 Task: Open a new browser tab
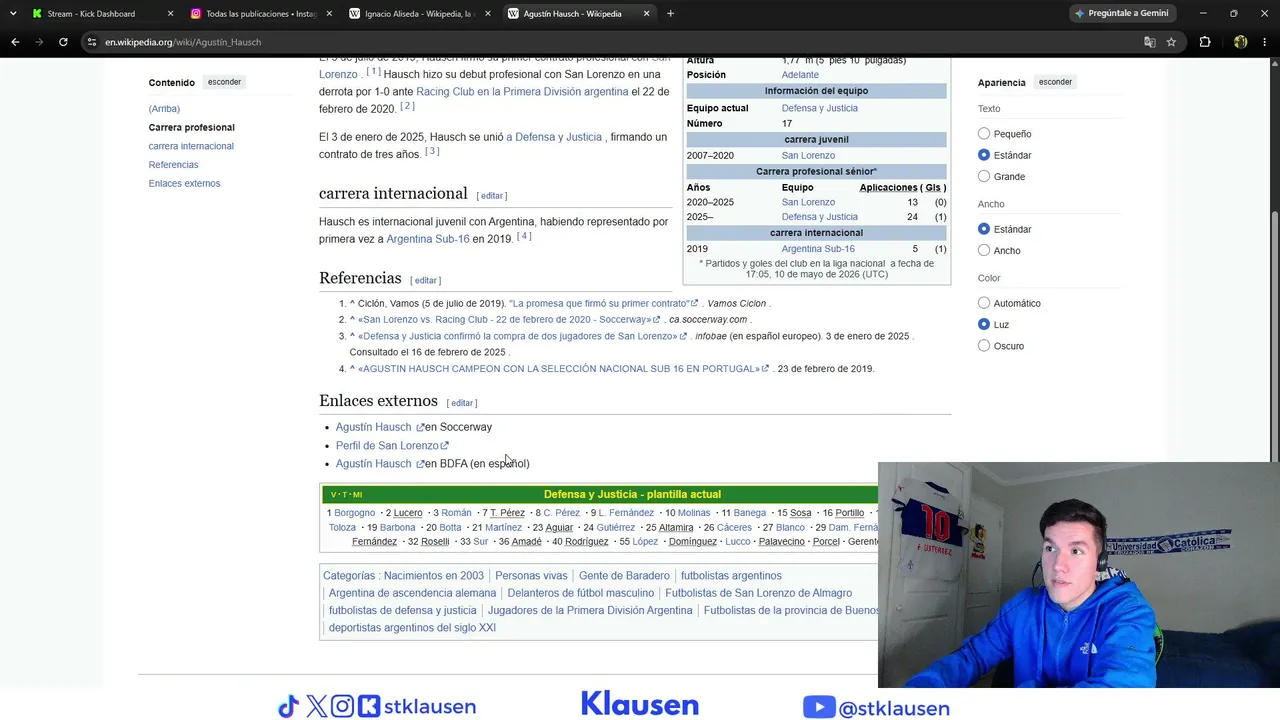tap(670, 13)
